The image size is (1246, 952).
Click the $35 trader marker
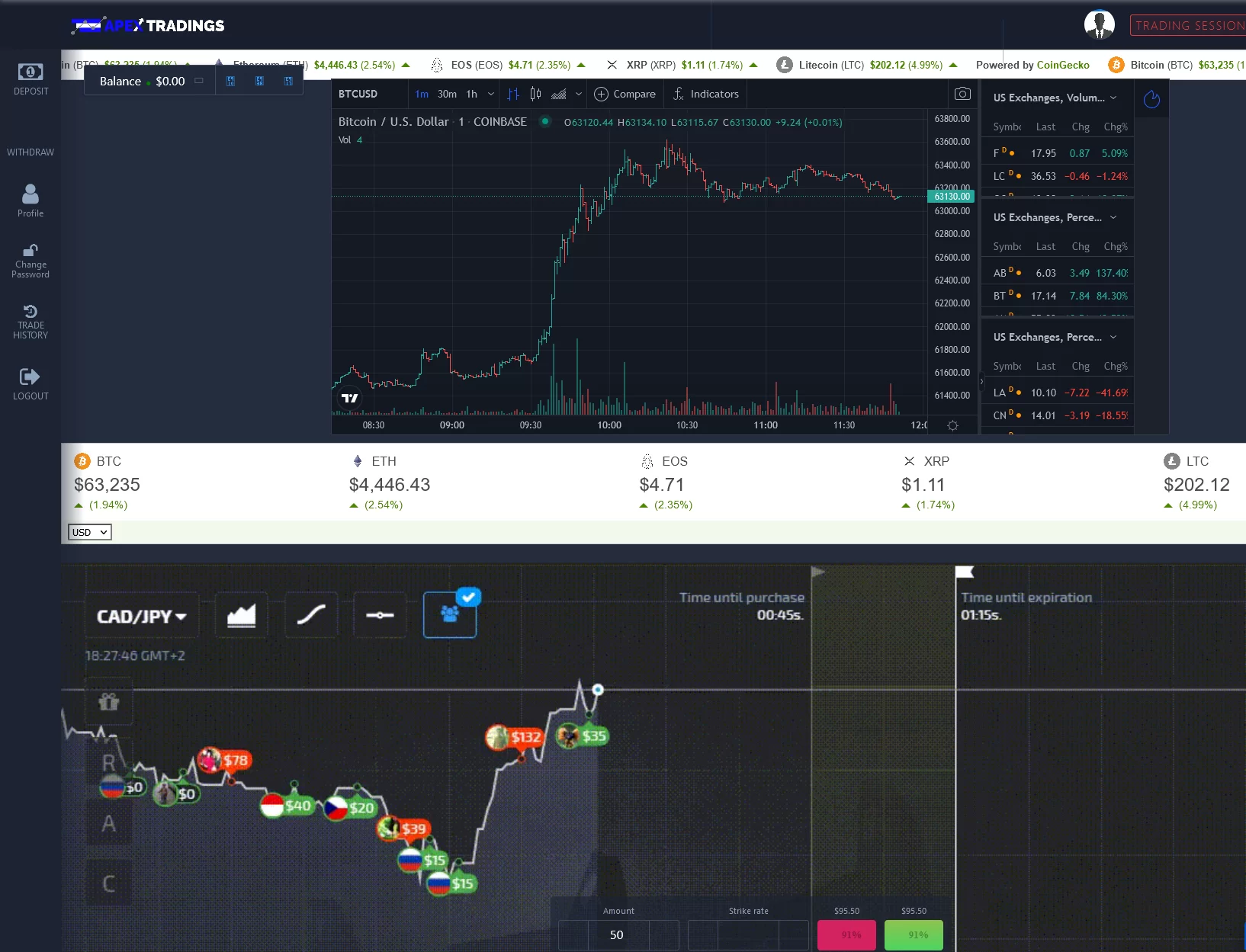point(583,736)
